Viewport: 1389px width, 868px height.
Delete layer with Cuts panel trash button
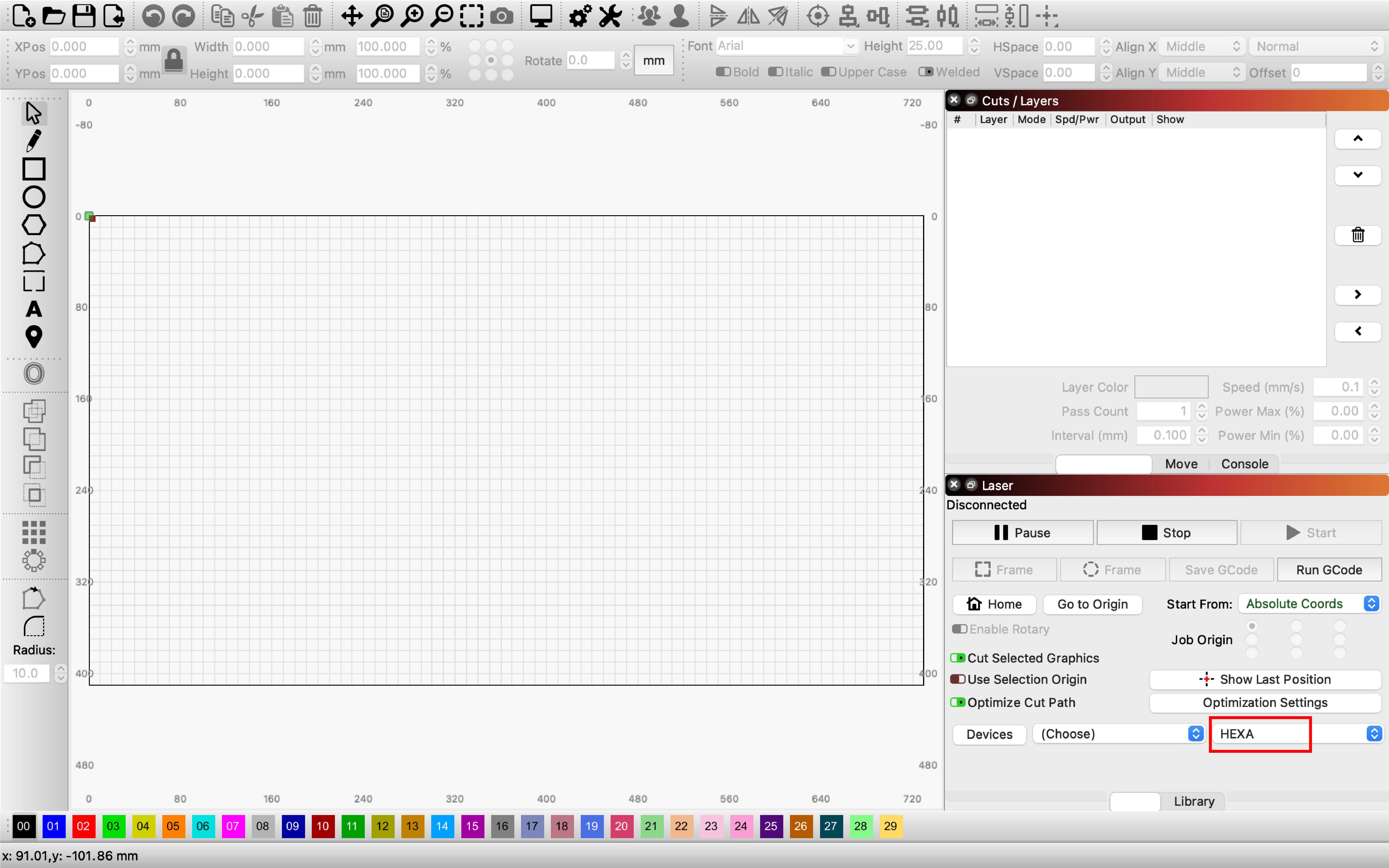1358,235
